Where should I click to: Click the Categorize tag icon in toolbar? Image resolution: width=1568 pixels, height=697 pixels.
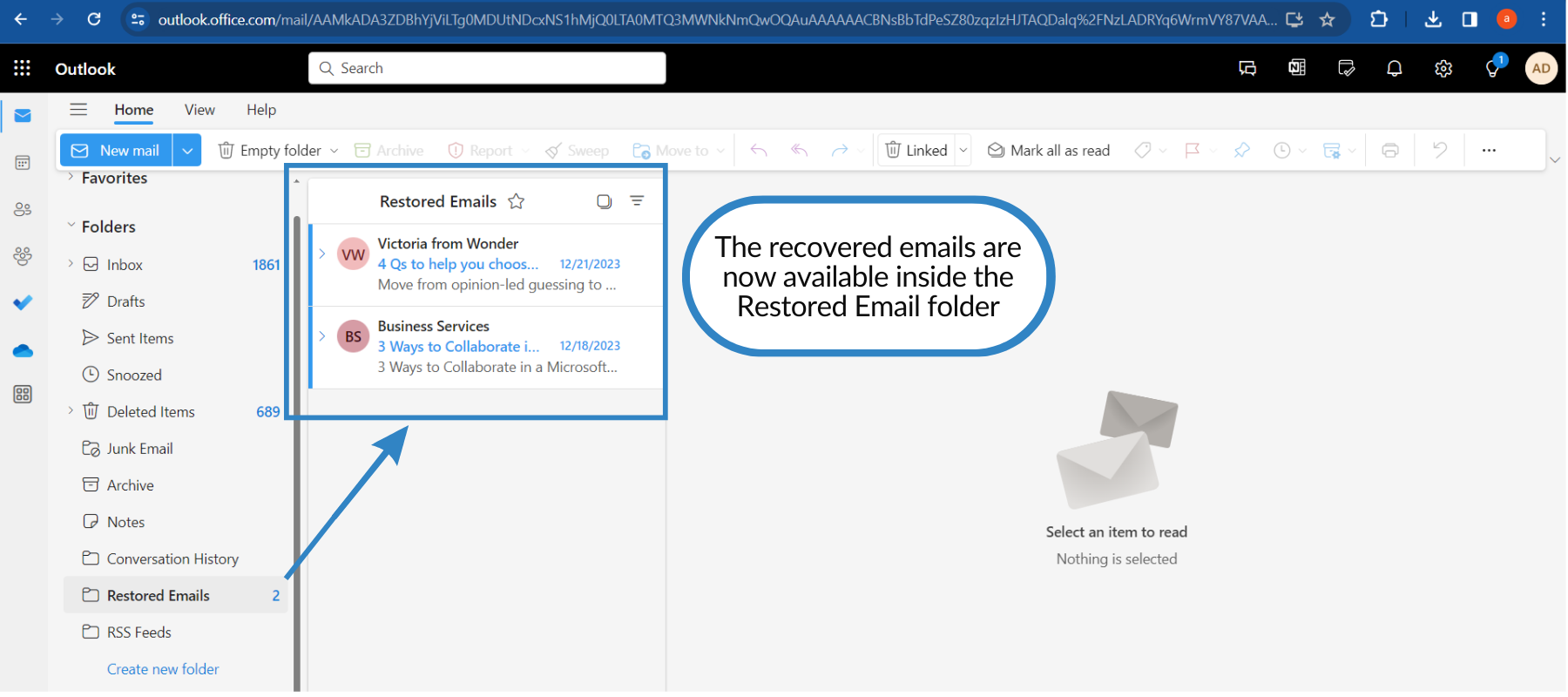[1143, 151]
